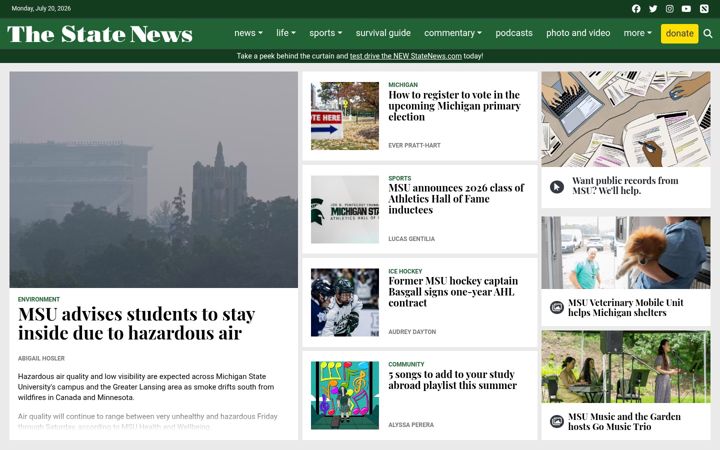Click the MICHIGAN category label
The height and width of the screenshot is (450, 720).
pos(403,85)
